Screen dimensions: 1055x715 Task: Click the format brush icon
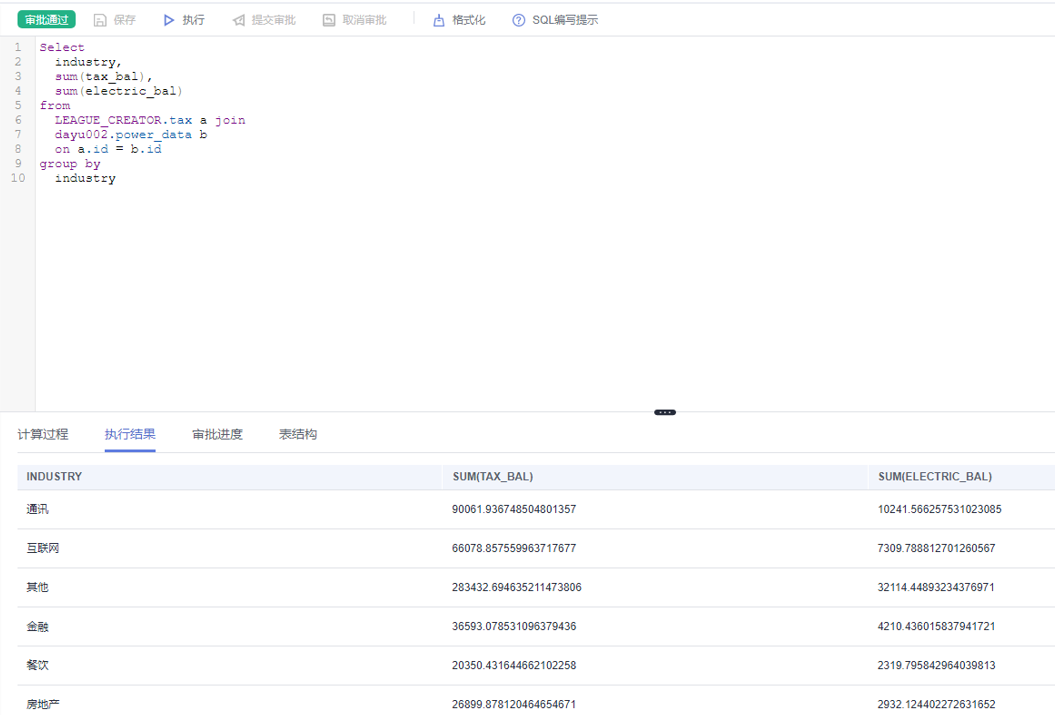439,20
